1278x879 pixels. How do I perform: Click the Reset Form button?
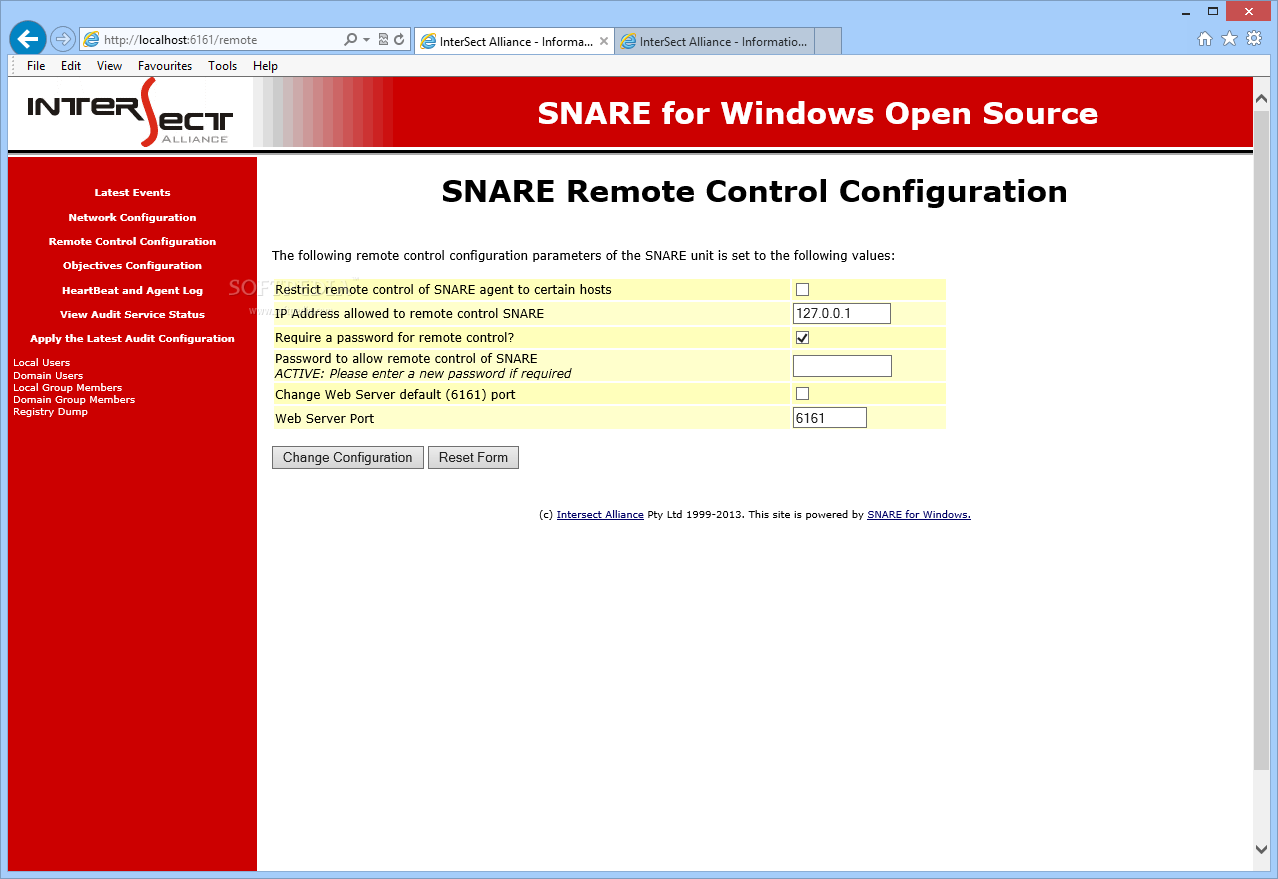click(x=473, y=458)
